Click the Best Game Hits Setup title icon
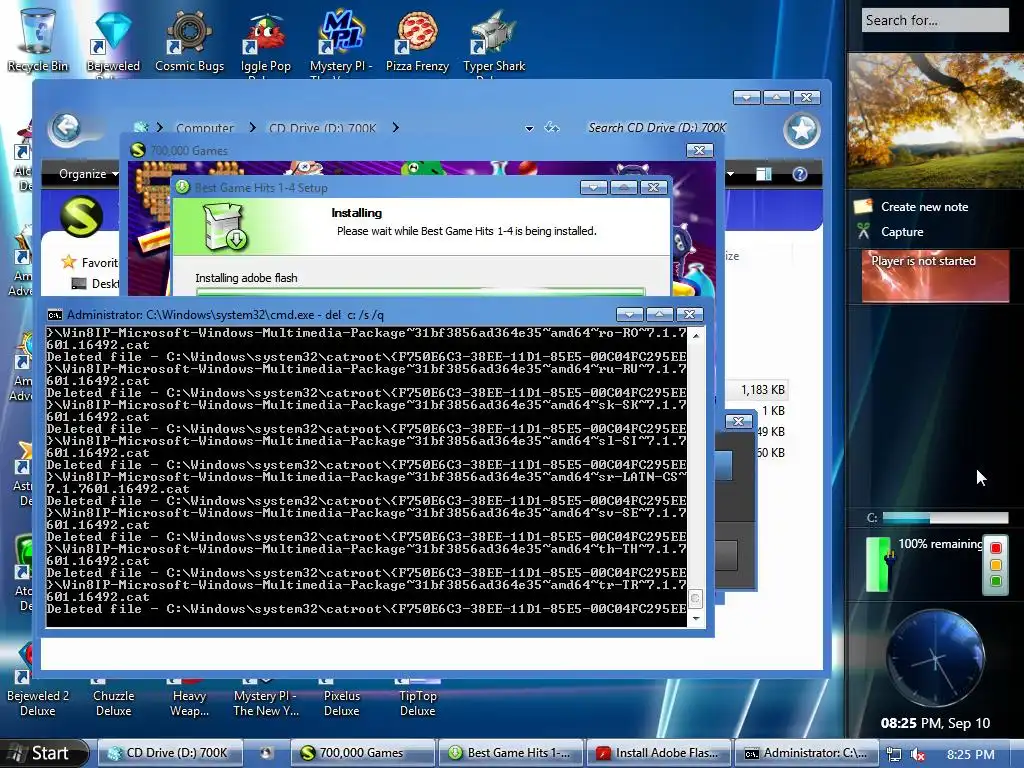 click(x=182, y=187)
